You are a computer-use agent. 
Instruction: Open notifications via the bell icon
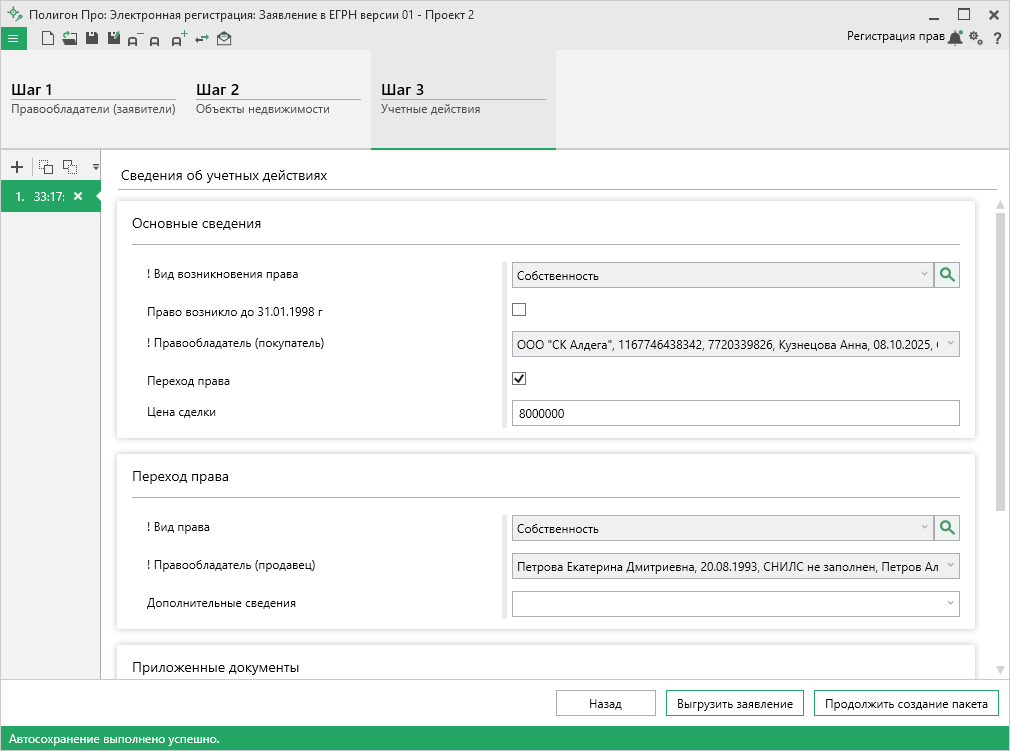point(955,37)
